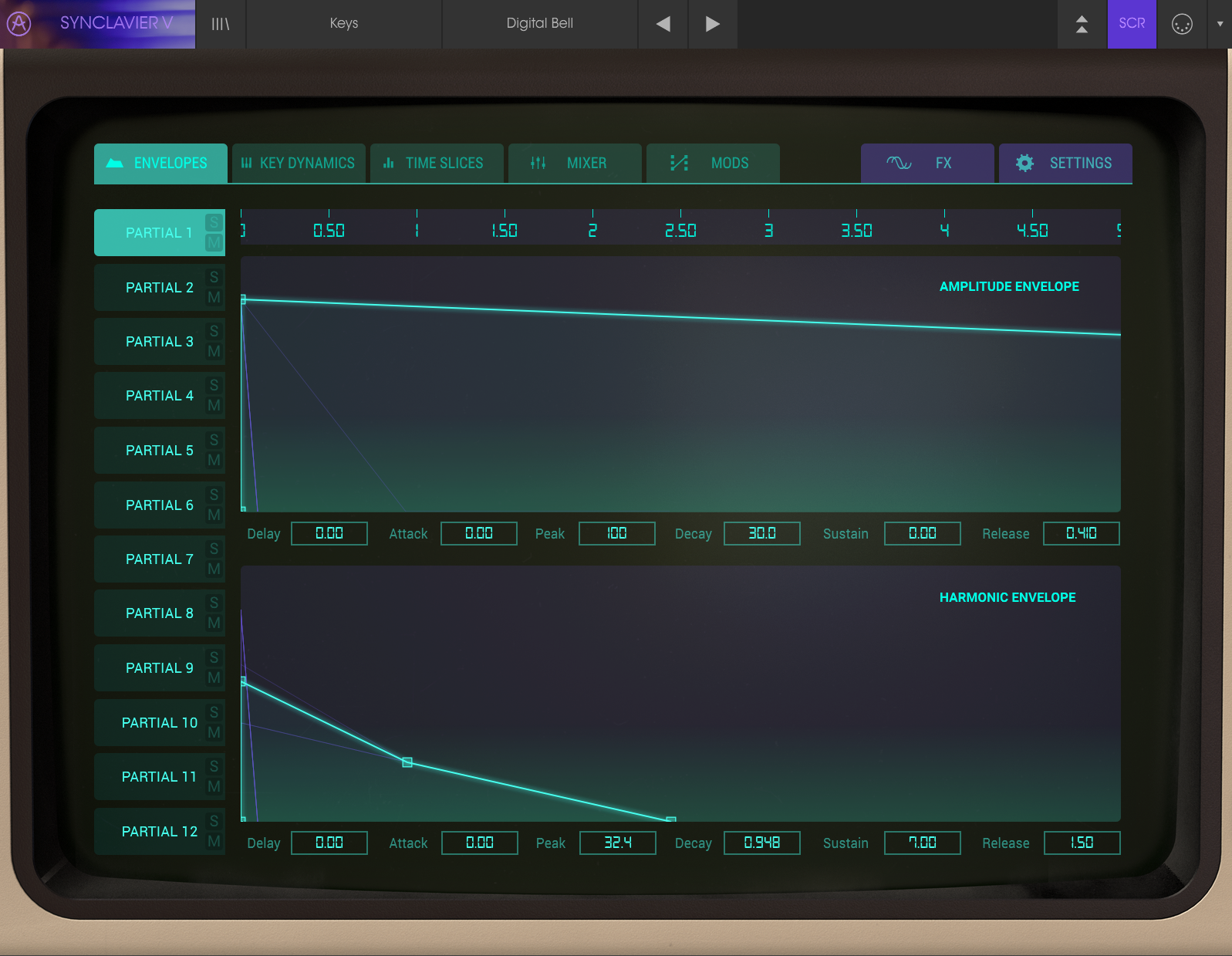Open the Keys preset type filter
This screenshot has height=956, width=1232.
click(344, 23)
